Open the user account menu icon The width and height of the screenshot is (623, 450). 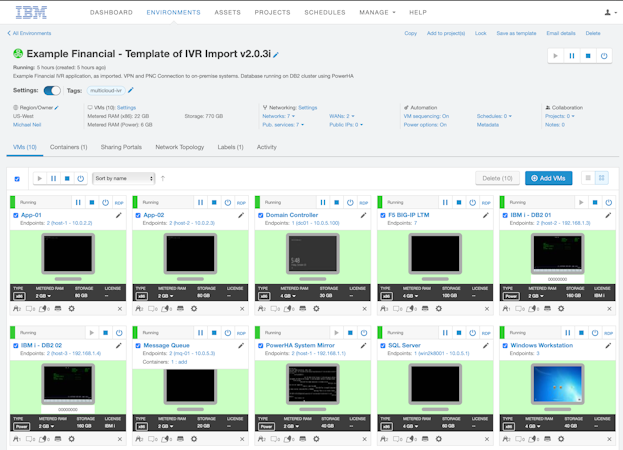click(x=610, y=12)
